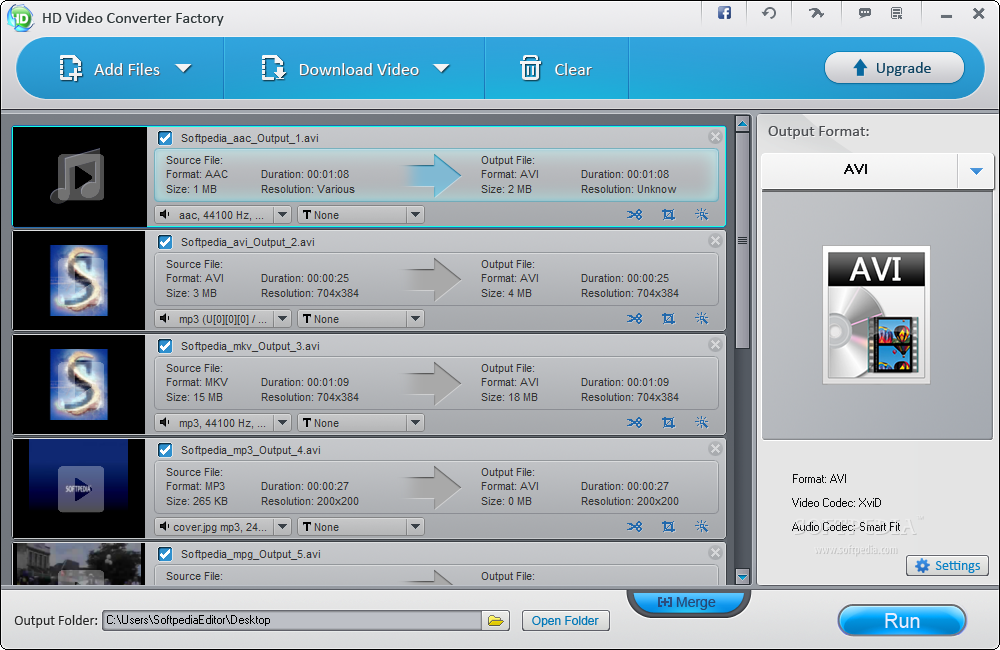Crop the Softpedia_mkv_Output_3.avi video
This screenshot has width=1000, height=650.
[668, 422]
